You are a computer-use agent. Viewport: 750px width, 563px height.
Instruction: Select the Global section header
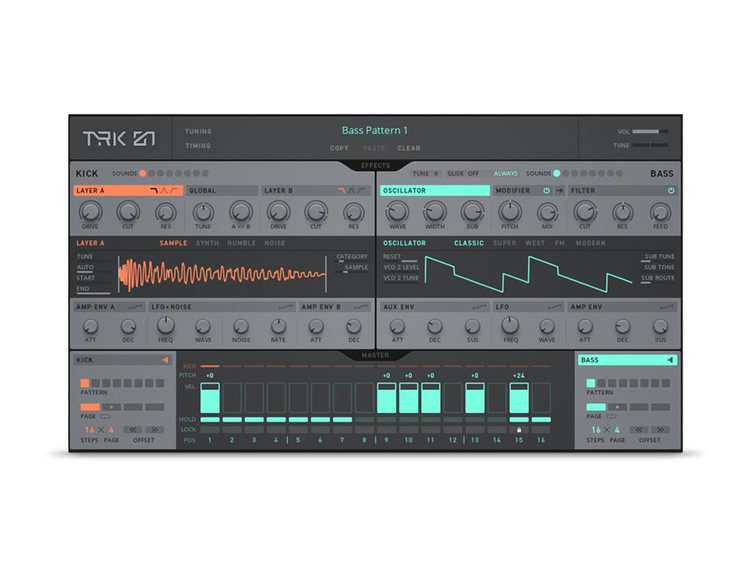pos(222,190)
